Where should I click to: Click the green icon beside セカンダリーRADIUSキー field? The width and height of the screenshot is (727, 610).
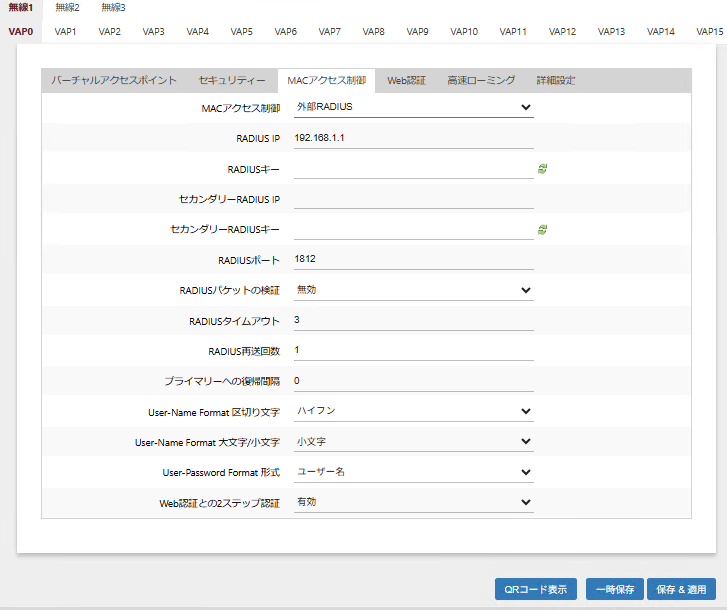tap(542, 230)
